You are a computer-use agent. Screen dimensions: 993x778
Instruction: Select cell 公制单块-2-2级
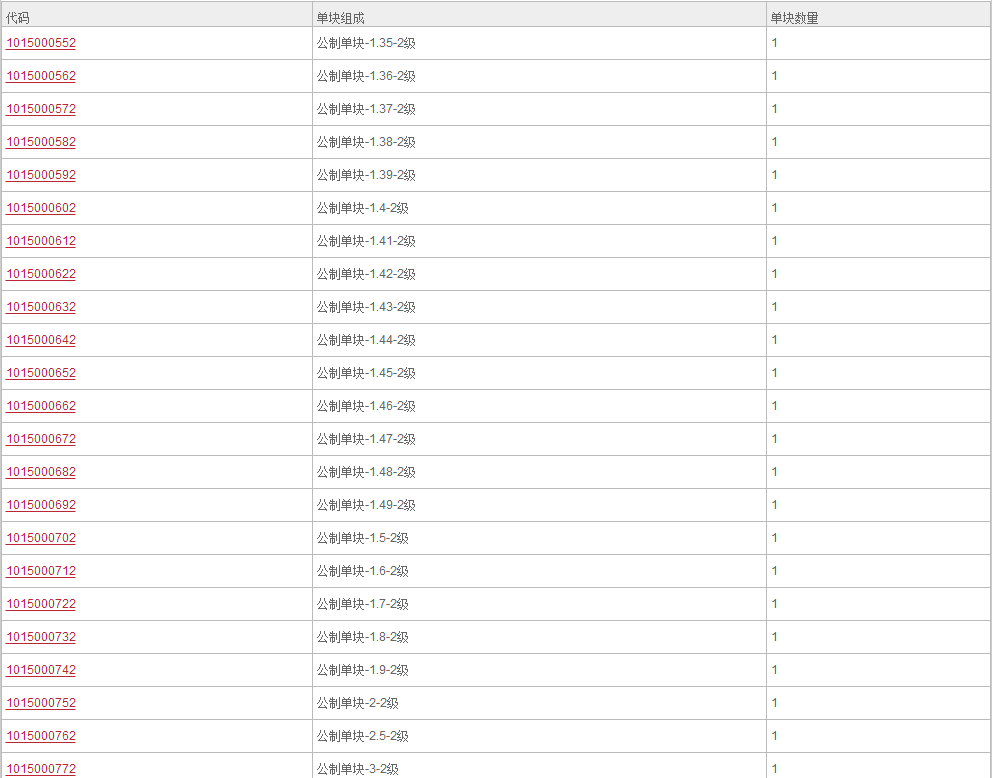coord(539,703)
